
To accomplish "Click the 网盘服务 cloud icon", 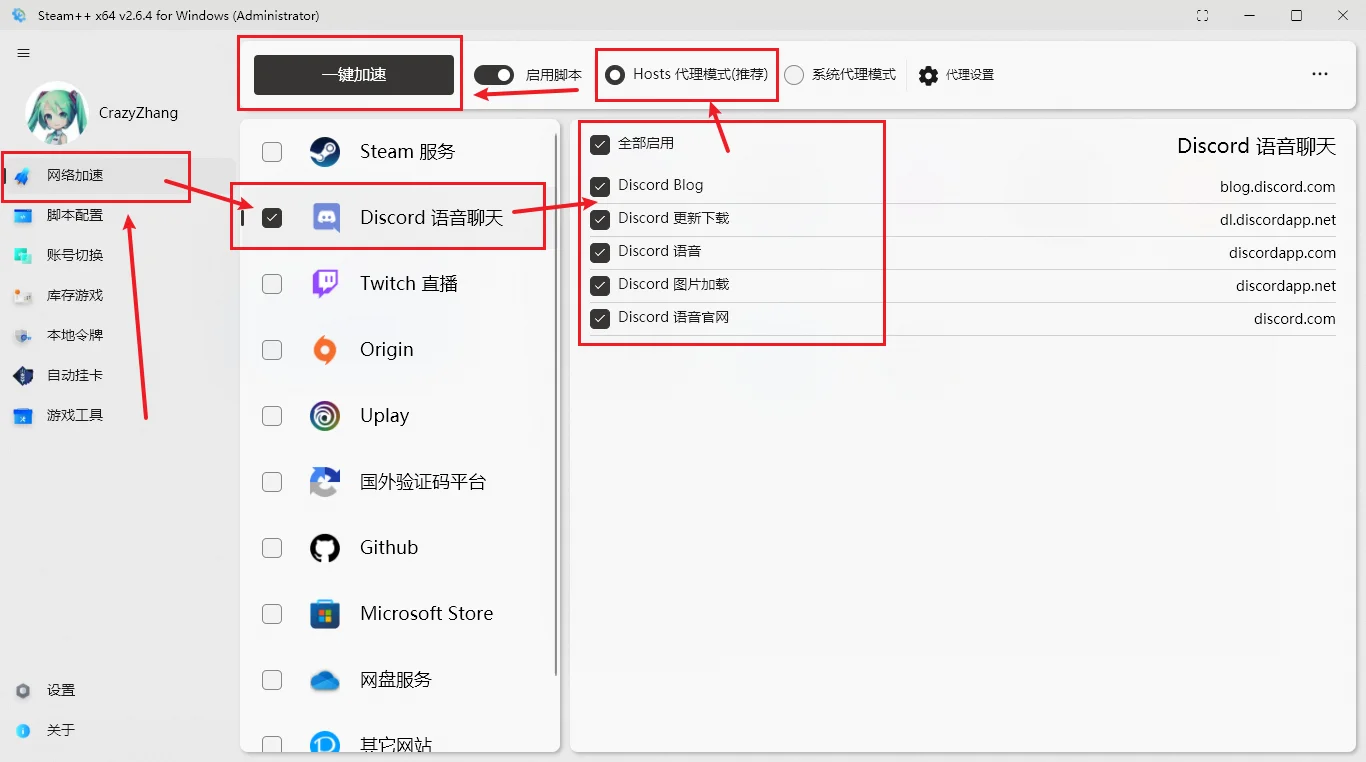I will pos(325,680).
